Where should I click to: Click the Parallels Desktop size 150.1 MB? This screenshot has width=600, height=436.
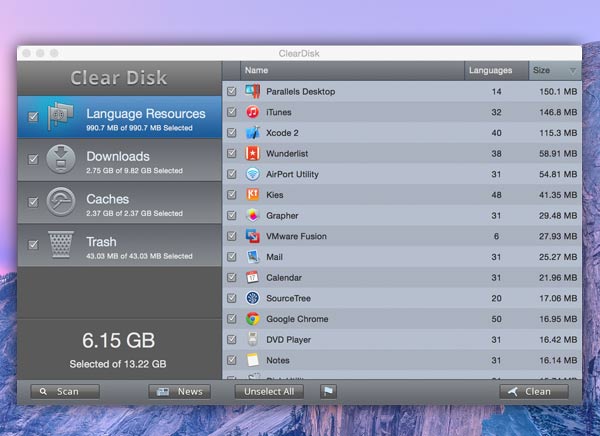pyautogui.click(x=558, y=91)
